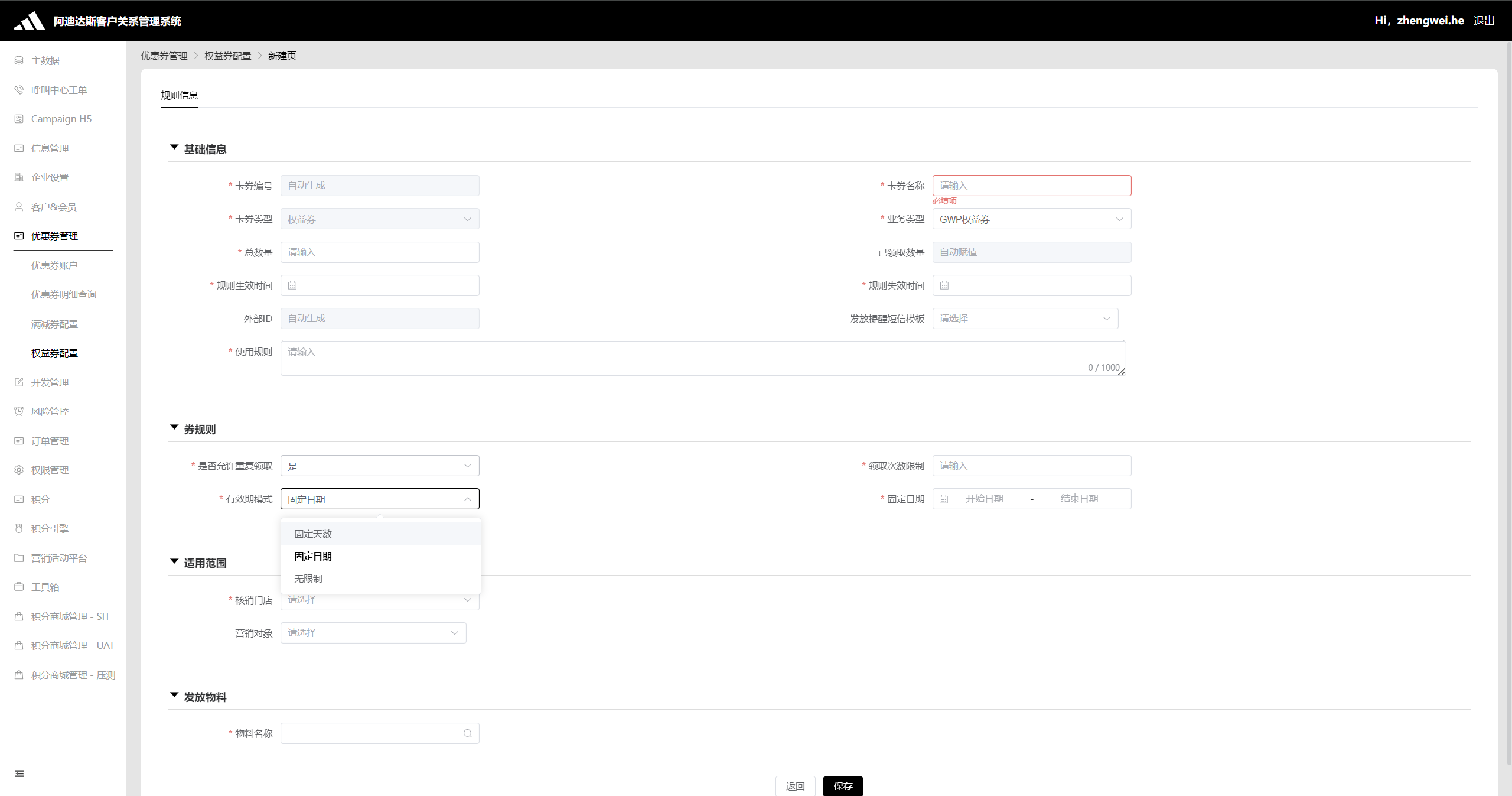1512x796 pixels.
Task: Click the 积分引擎 medal icon
Action: pos(19,528)
